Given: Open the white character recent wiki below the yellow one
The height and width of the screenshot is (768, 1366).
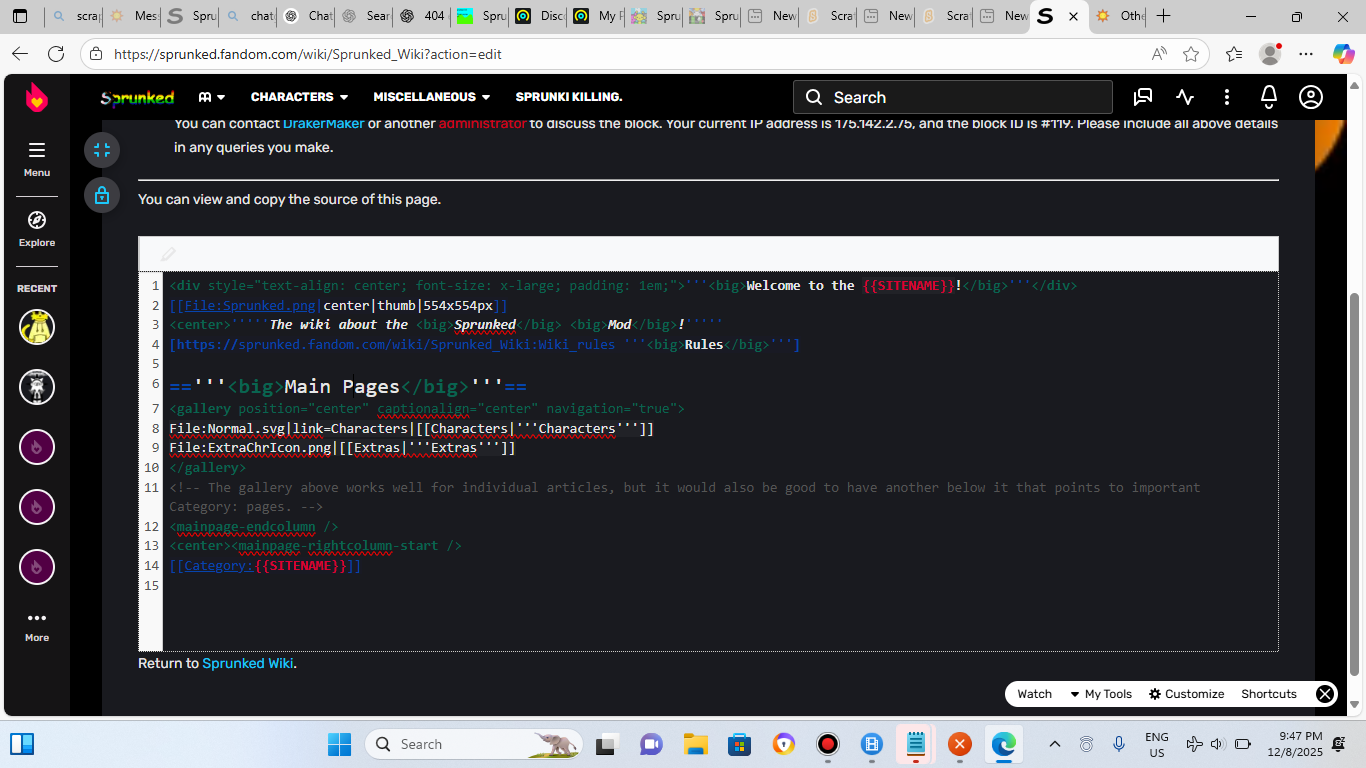Looking at the screenshot, I should pos(37,387).
